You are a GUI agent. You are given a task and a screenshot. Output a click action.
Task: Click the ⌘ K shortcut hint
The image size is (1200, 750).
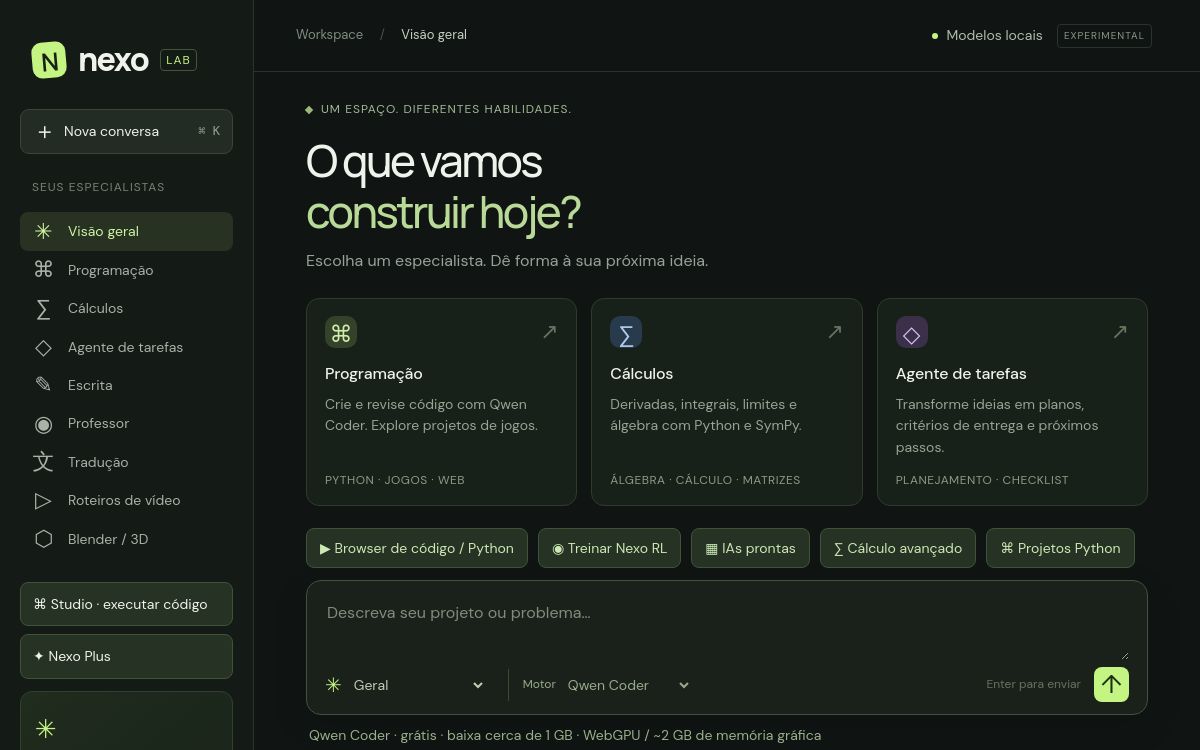209,131
